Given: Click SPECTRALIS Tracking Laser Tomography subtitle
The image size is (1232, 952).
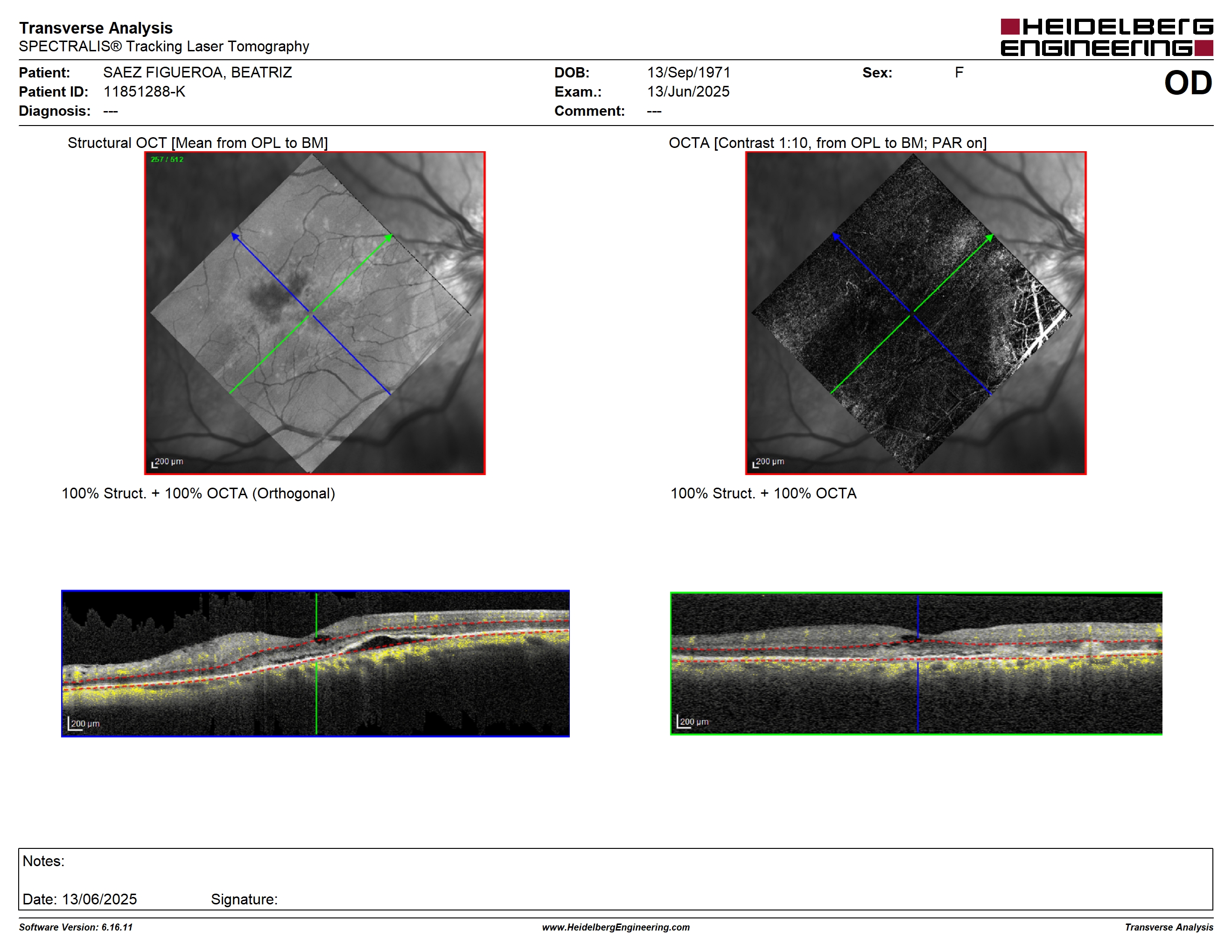Looking at the screenshot, I should click(164, 46).
